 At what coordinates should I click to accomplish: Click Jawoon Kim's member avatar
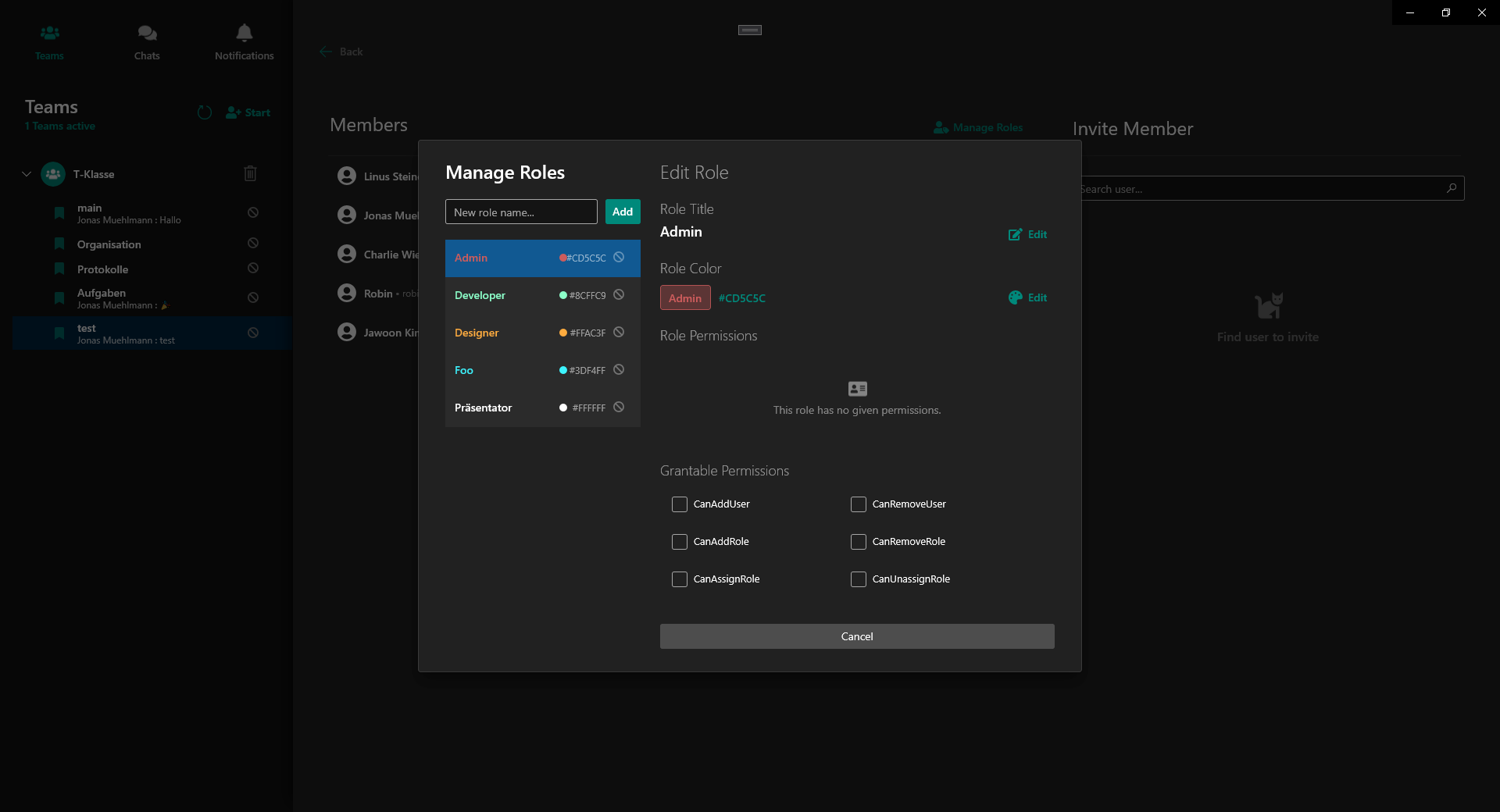click(347, 332)
